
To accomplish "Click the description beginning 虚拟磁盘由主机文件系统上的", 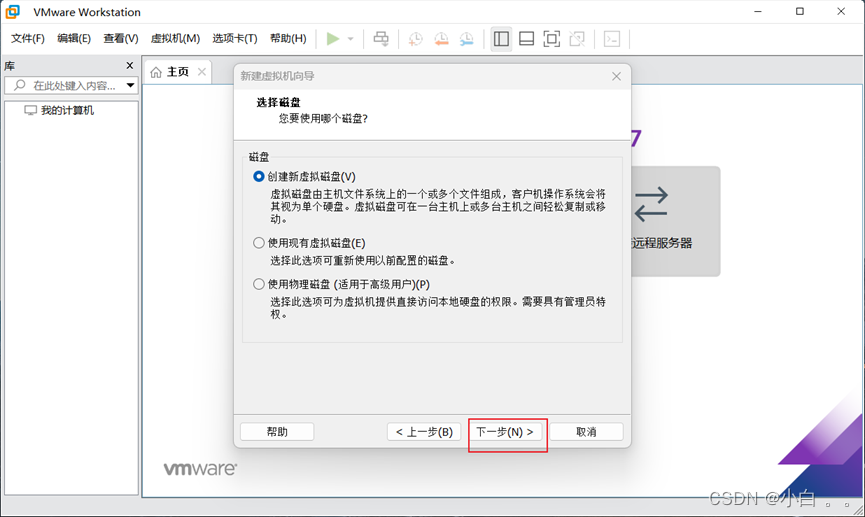I will (x=438, y=206).
